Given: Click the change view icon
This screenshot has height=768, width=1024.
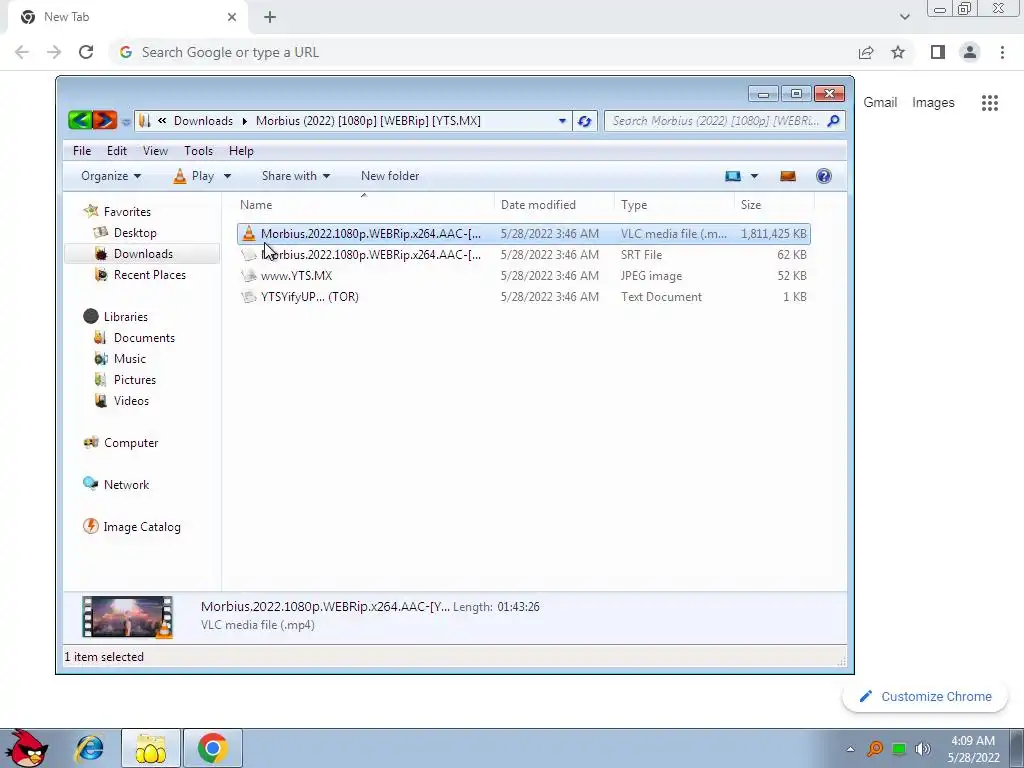Looking at the screenshot, I should (733, 176).
